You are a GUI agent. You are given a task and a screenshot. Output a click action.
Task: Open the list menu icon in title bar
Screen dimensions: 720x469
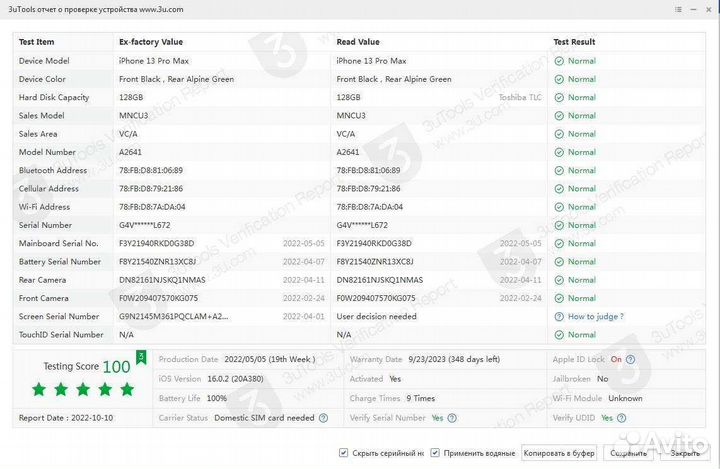click(x=678, y=9)
